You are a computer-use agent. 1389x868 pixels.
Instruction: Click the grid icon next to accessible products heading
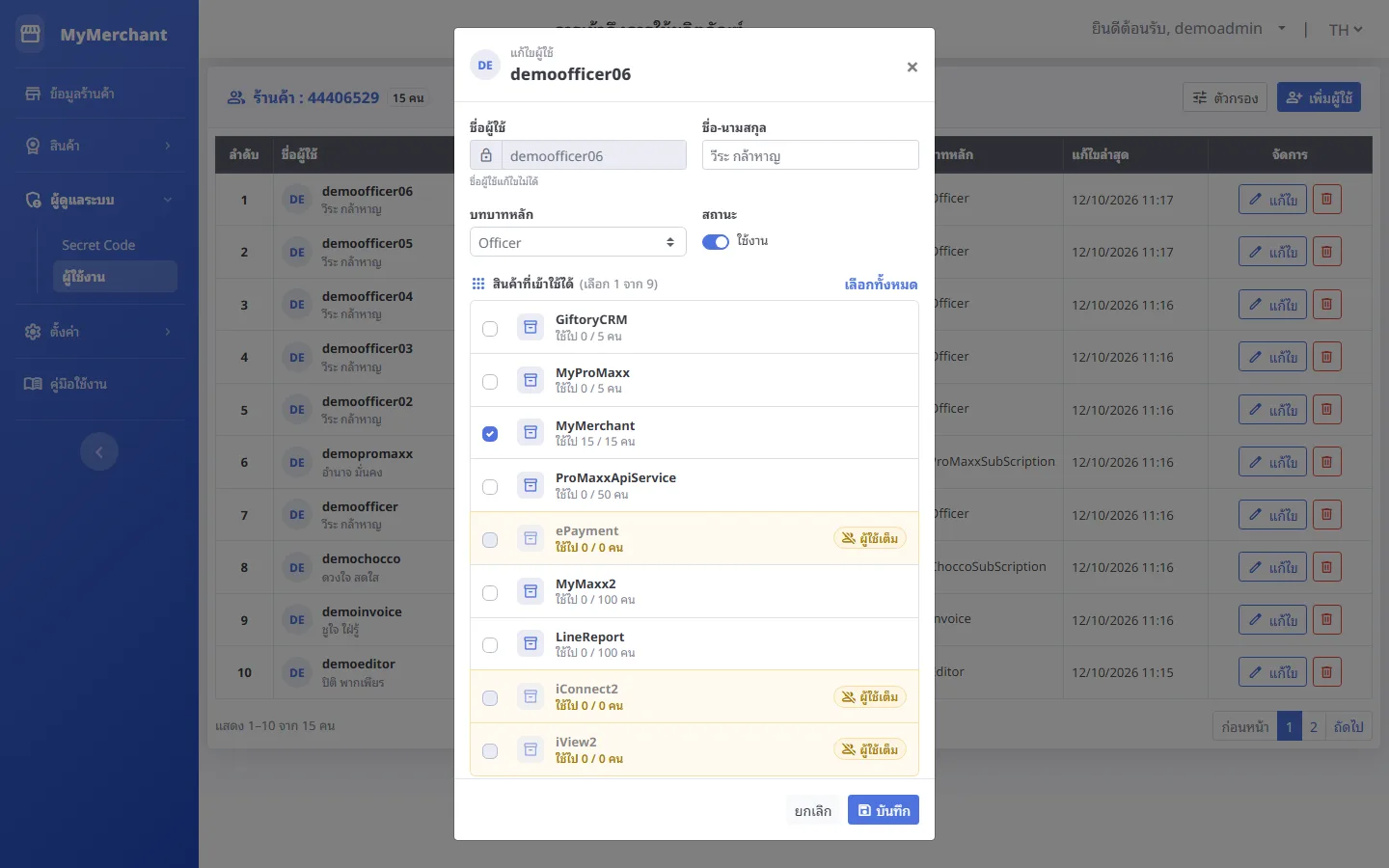click(x=478, y=284)
